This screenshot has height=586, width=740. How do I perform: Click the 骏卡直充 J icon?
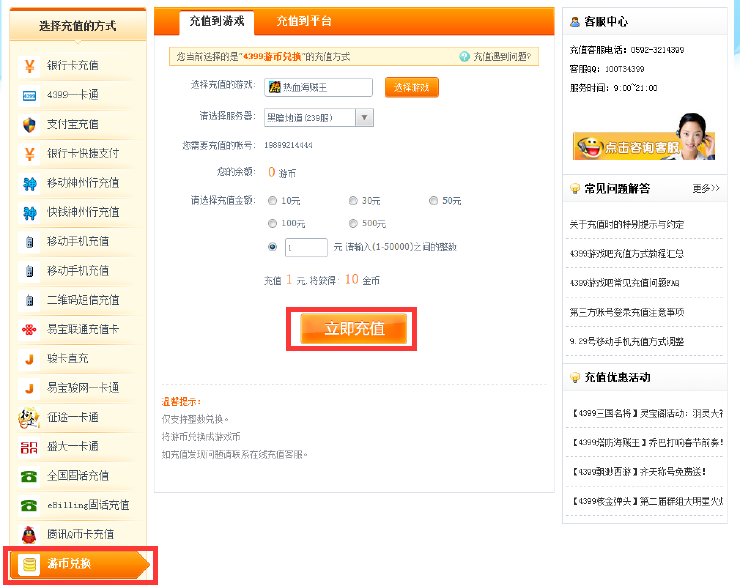pos(29,359)
